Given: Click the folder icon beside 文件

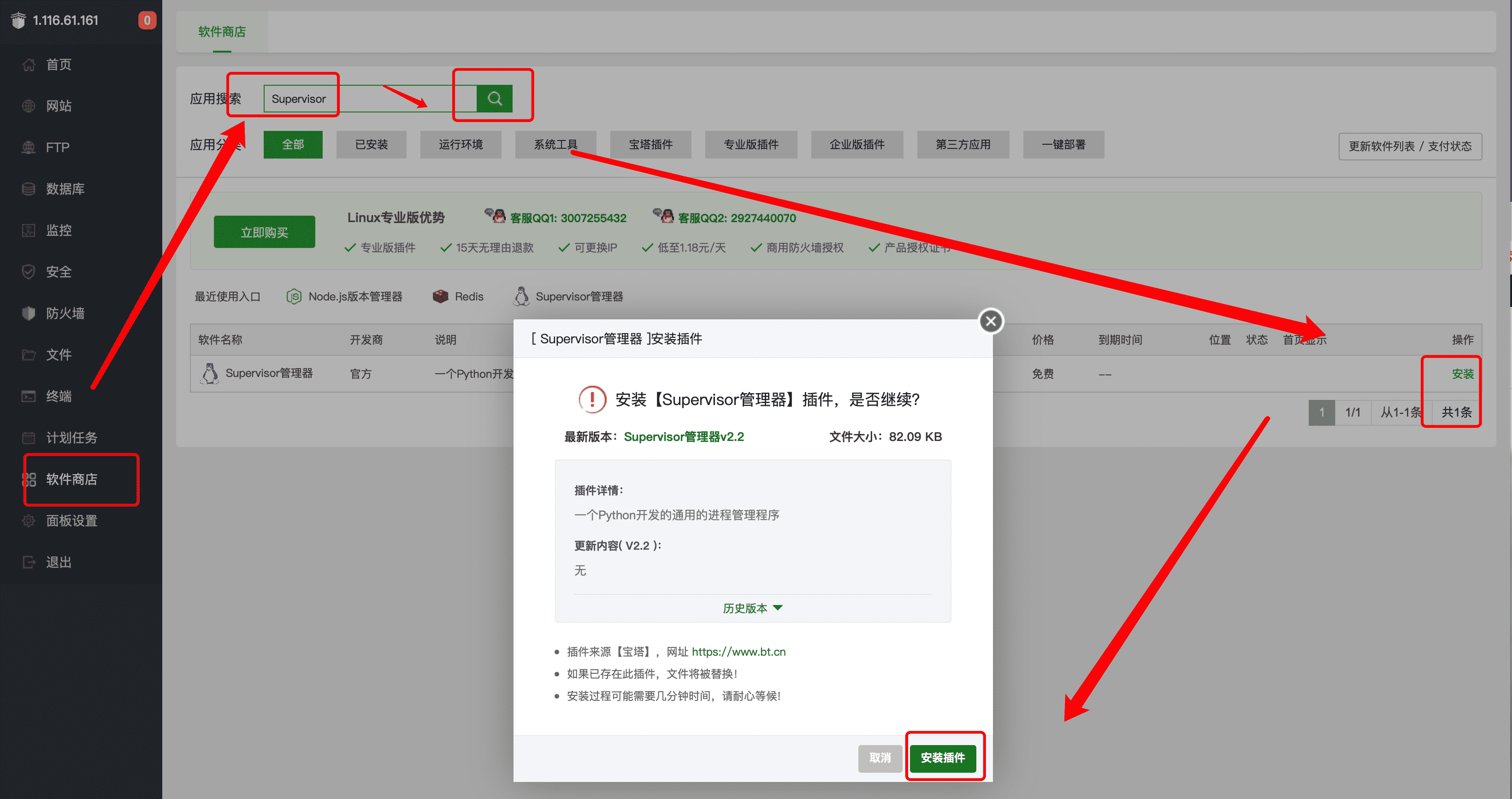Looking at the screenshot, I should point(28,355).
